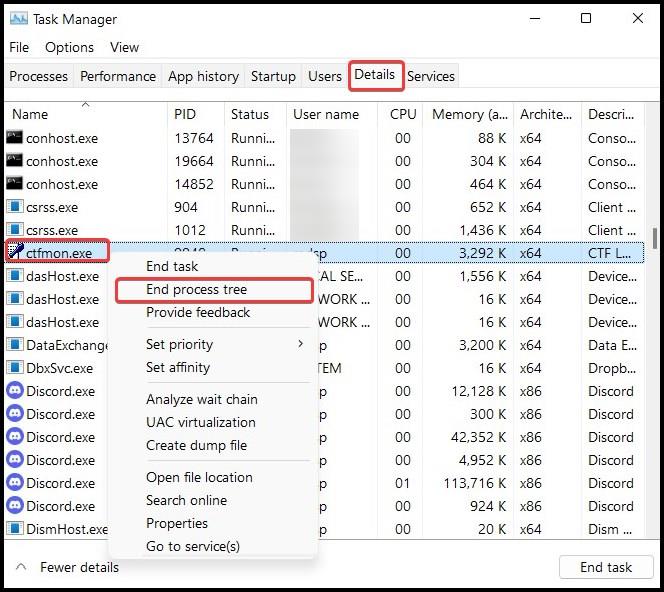The width and height of the screenshot is (664, 592).
Task: Open the Options menu
Action: [69, 47]
